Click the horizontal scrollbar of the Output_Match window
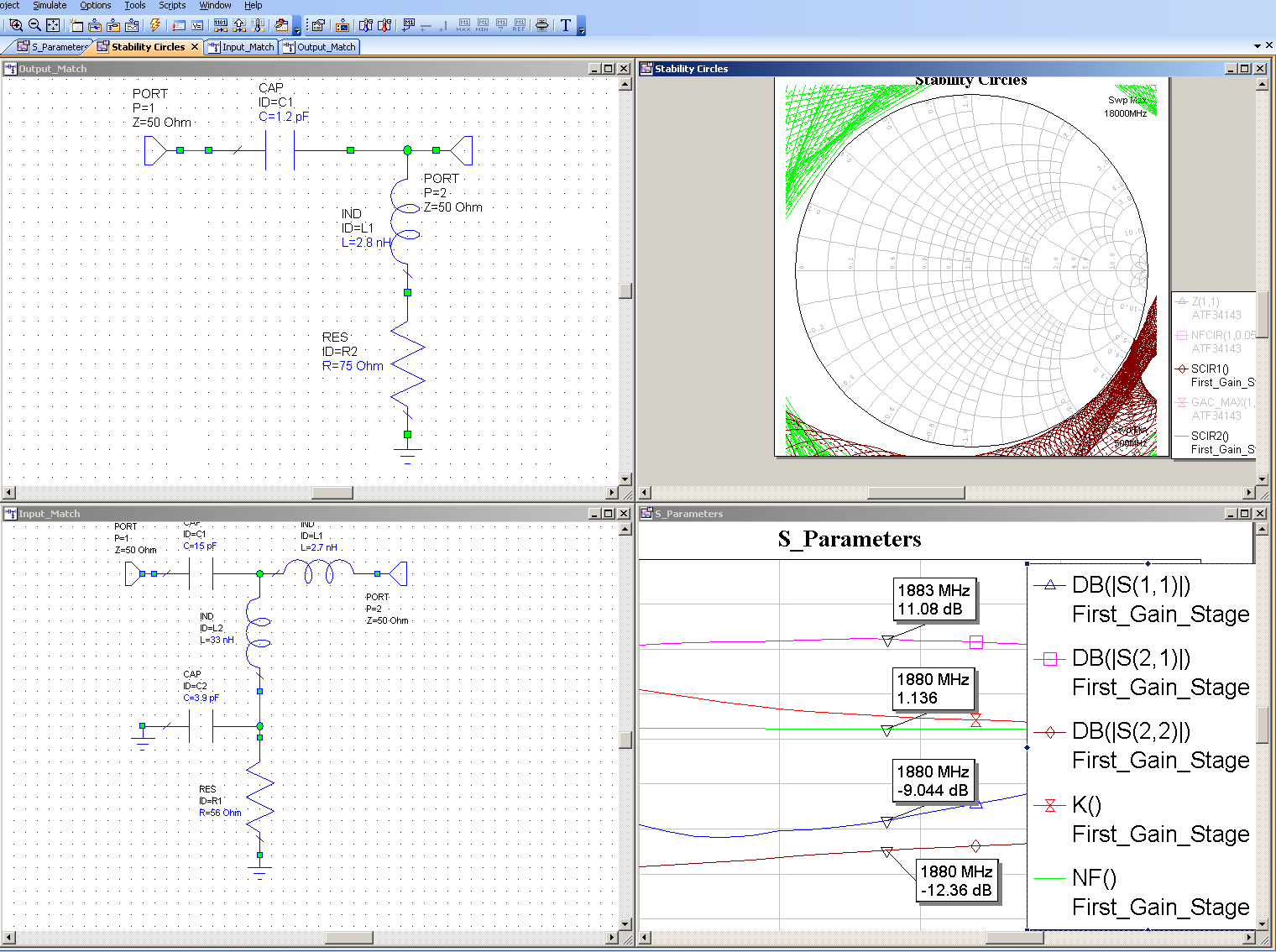1276x952 pixels. 332,493
